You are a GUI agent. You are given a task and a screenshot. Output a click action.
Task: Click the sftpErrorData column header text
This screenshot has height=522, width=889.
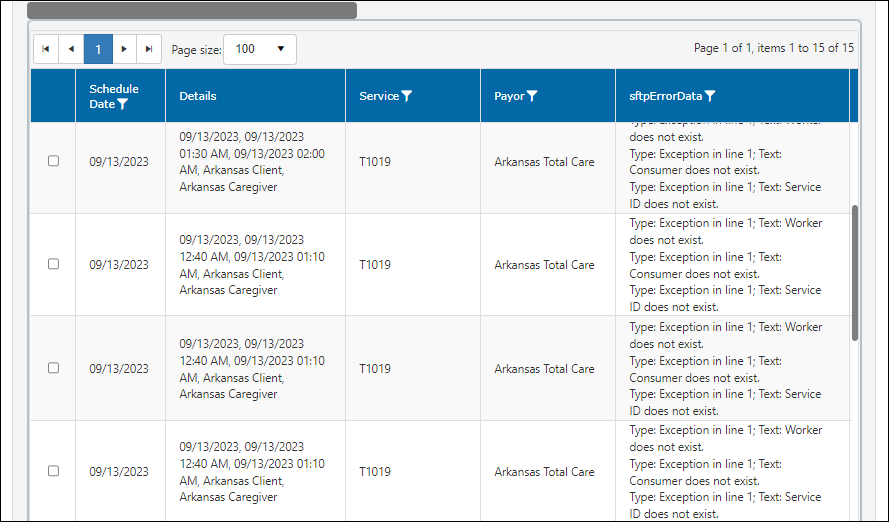[x=666, y=96]
